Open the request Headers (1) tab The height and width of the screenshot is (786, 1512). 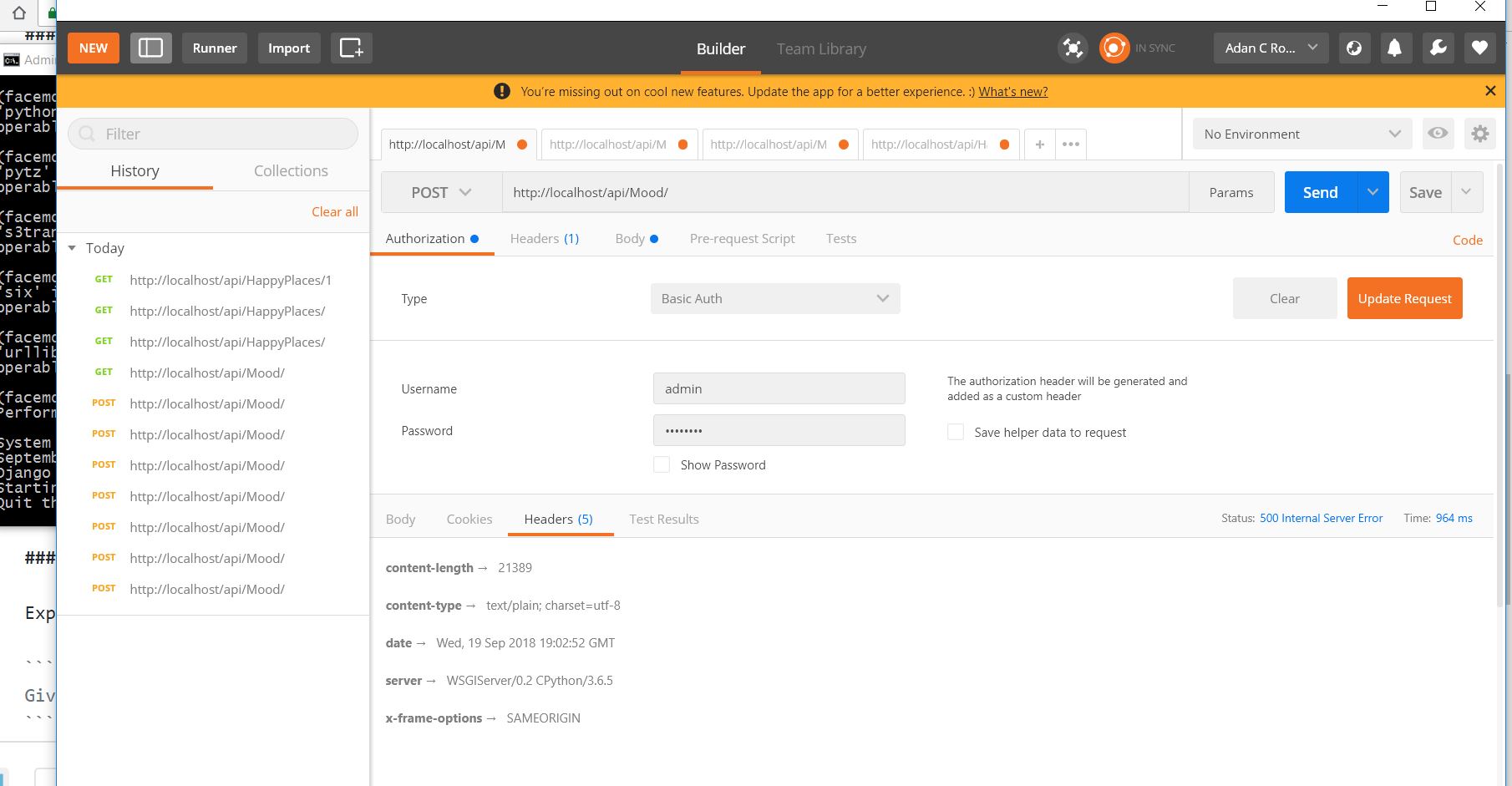(544, 238)
